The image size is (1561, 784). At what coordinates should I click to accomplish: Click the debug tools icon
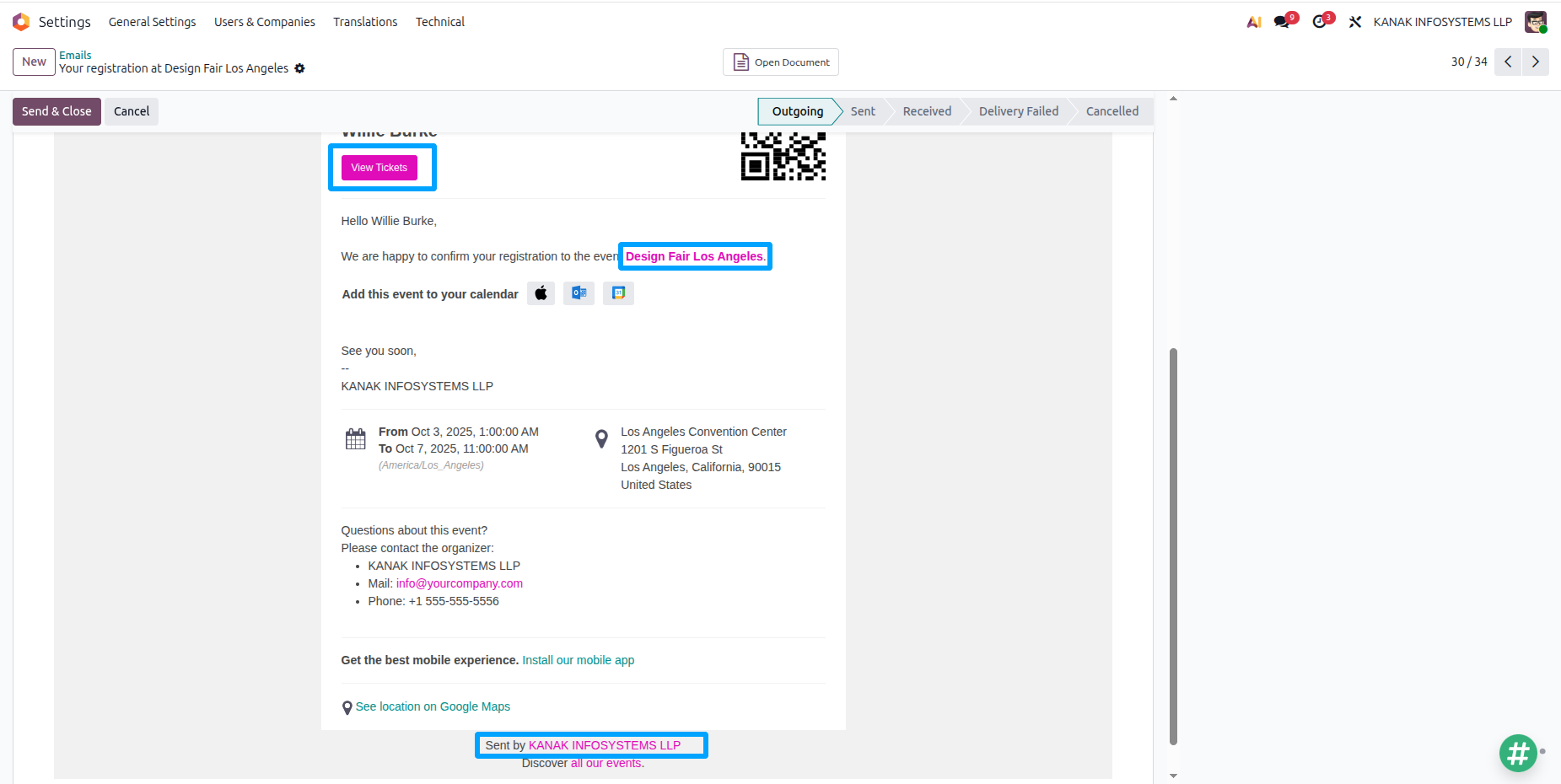tap(1355, 22)
